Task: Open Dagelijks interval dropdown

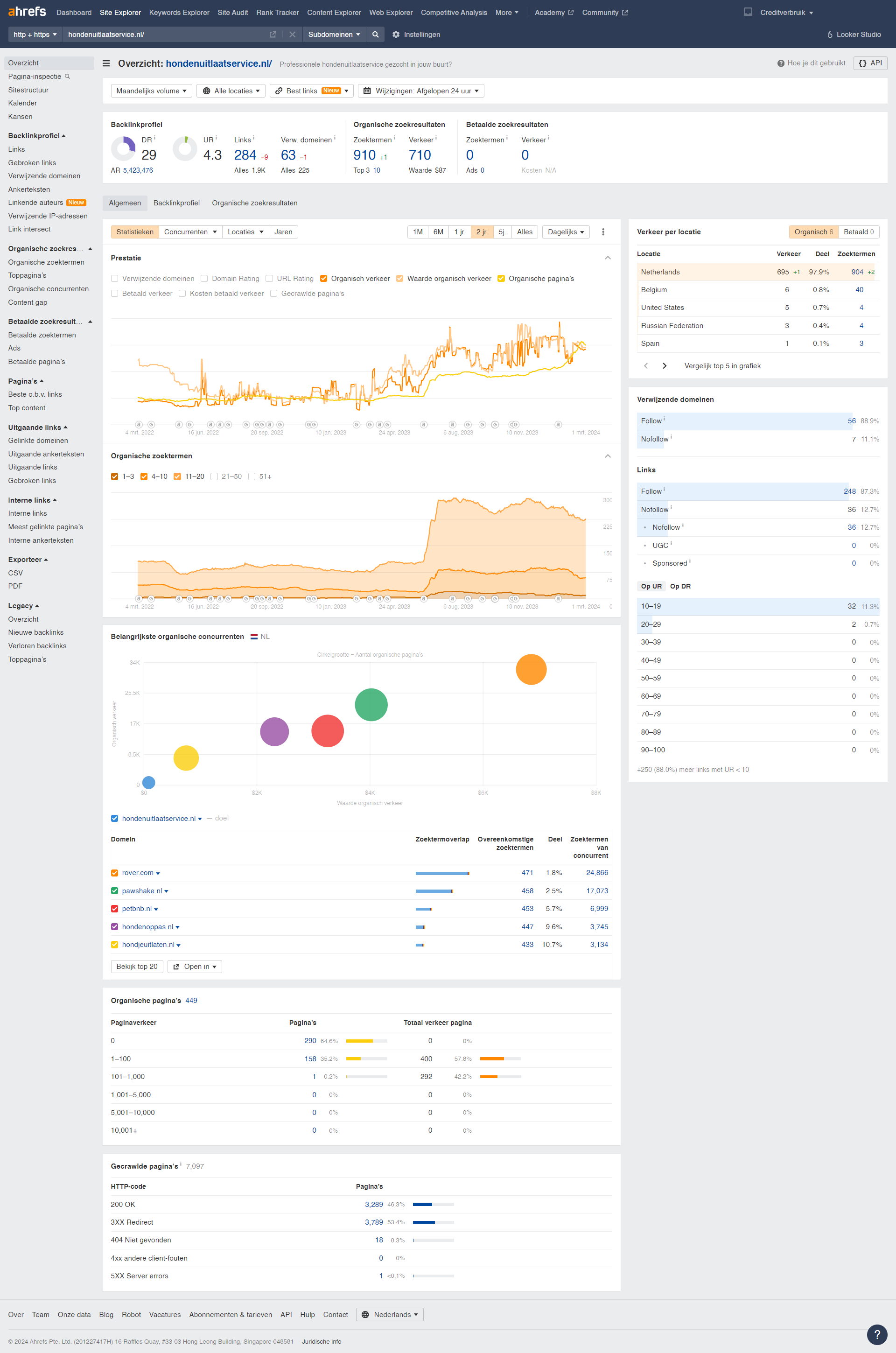Action: coord(566,232)
